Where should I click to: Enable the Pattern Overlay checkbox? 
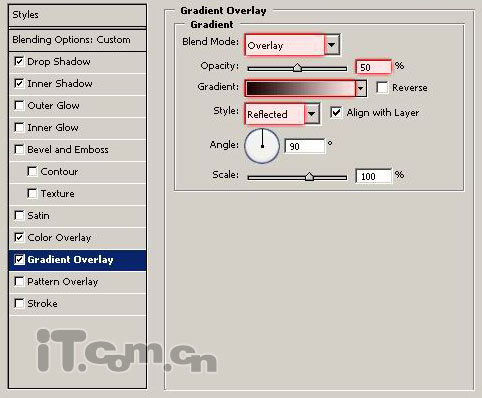tap(19, 282)
